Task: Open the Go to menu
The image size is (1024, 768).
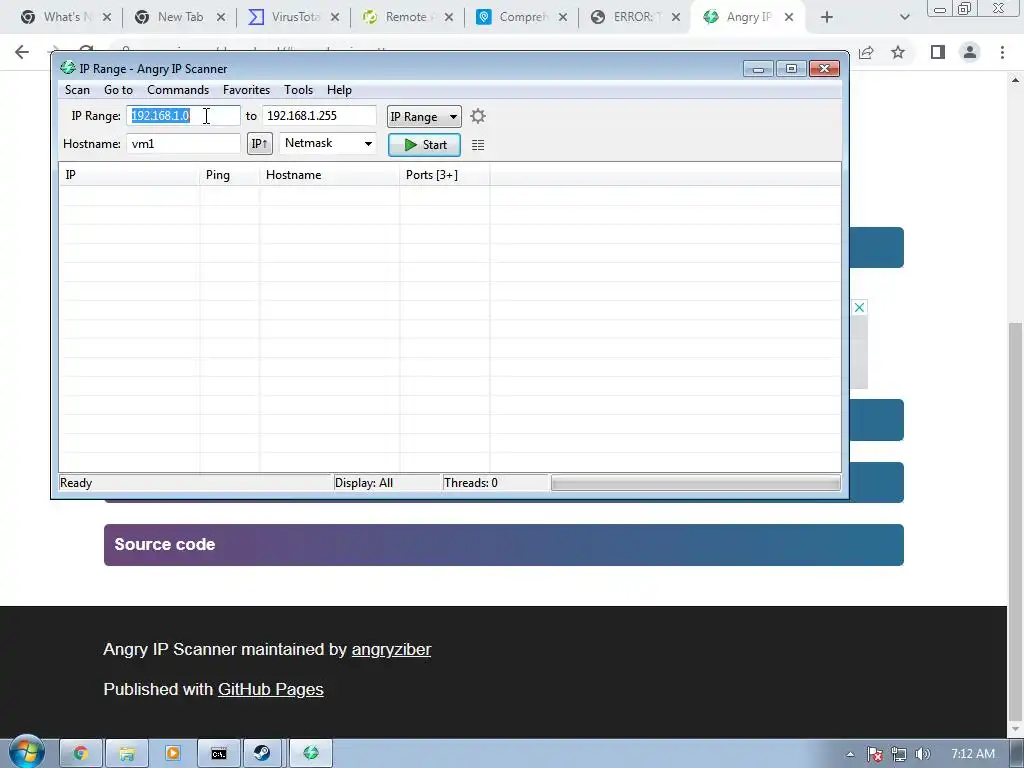Action: 118,90
